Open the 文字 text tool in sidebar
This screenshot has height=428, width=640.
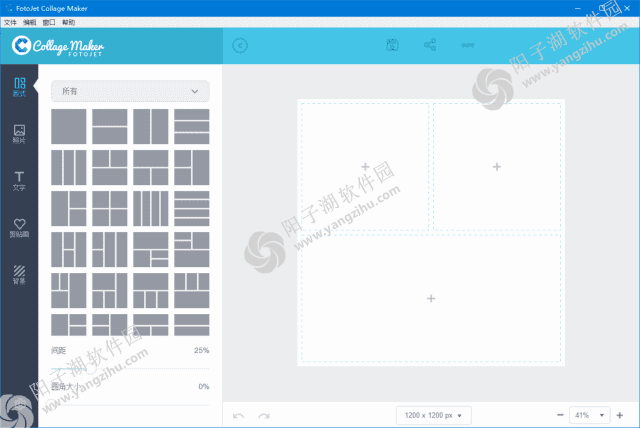tap(19, 181)
